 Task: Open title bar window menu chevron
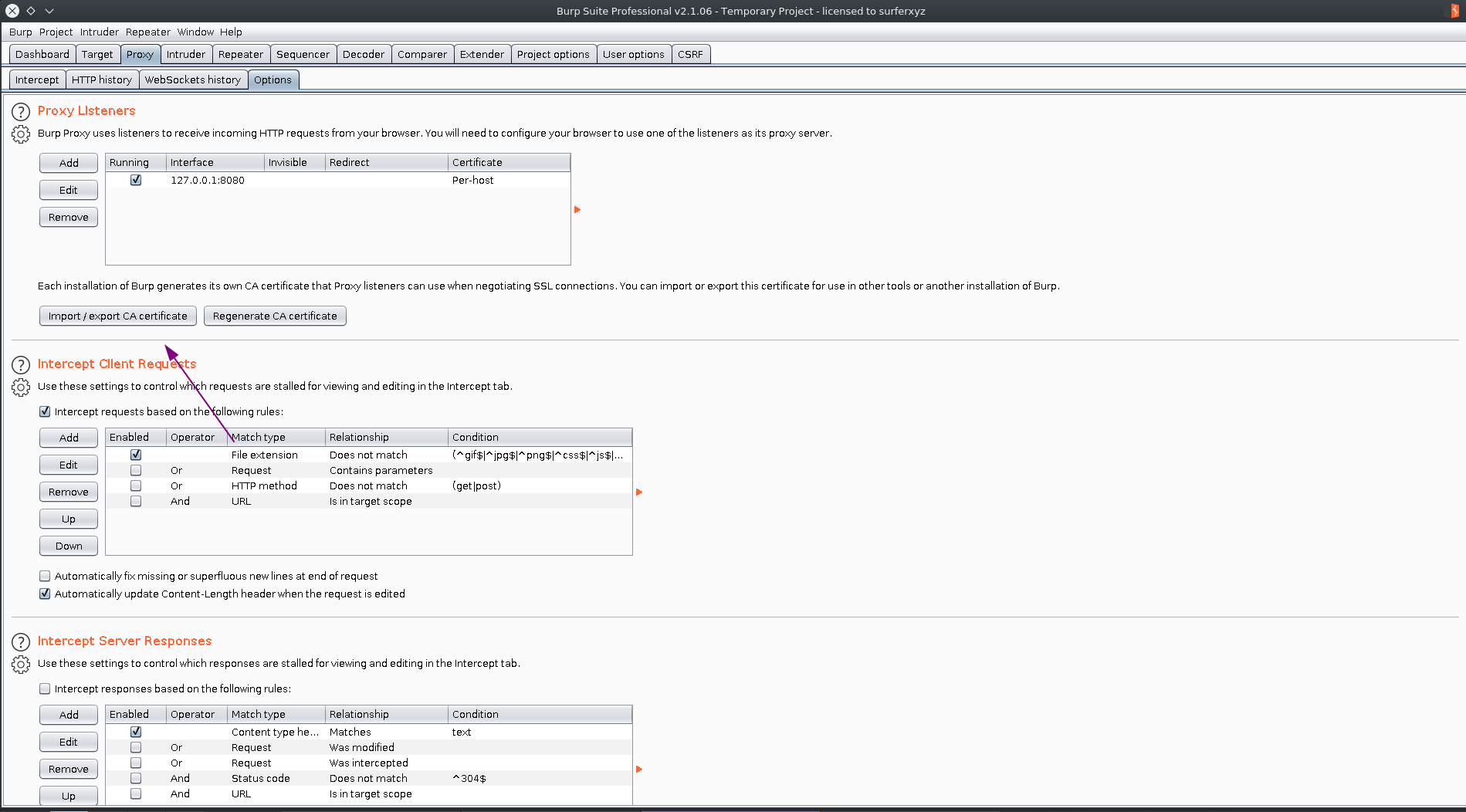click(x=49, y=11)
